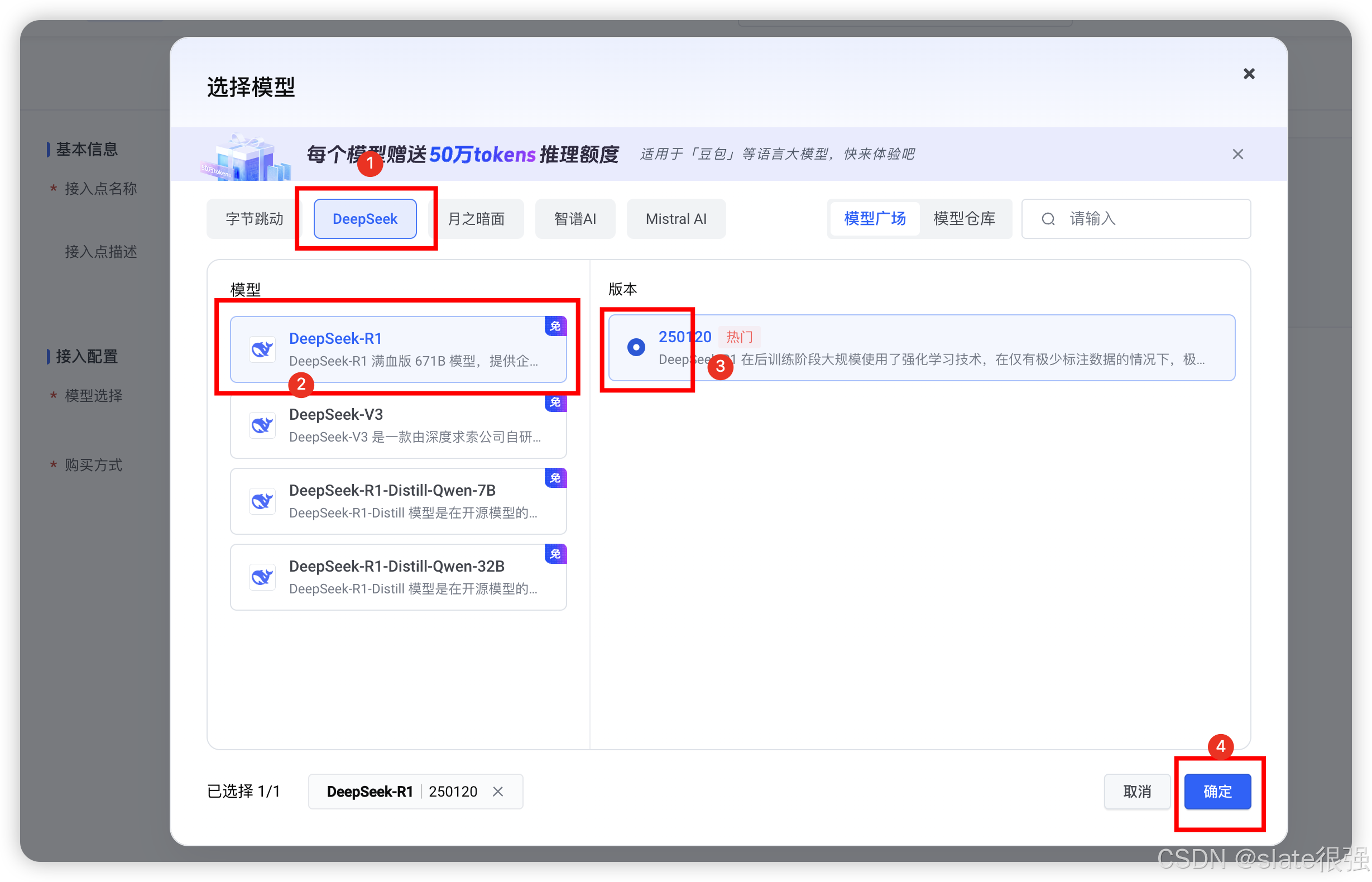The height and width of the screenshot is (882, 1372).
Task: Click the search magnifier icon
Action: 1048,219
